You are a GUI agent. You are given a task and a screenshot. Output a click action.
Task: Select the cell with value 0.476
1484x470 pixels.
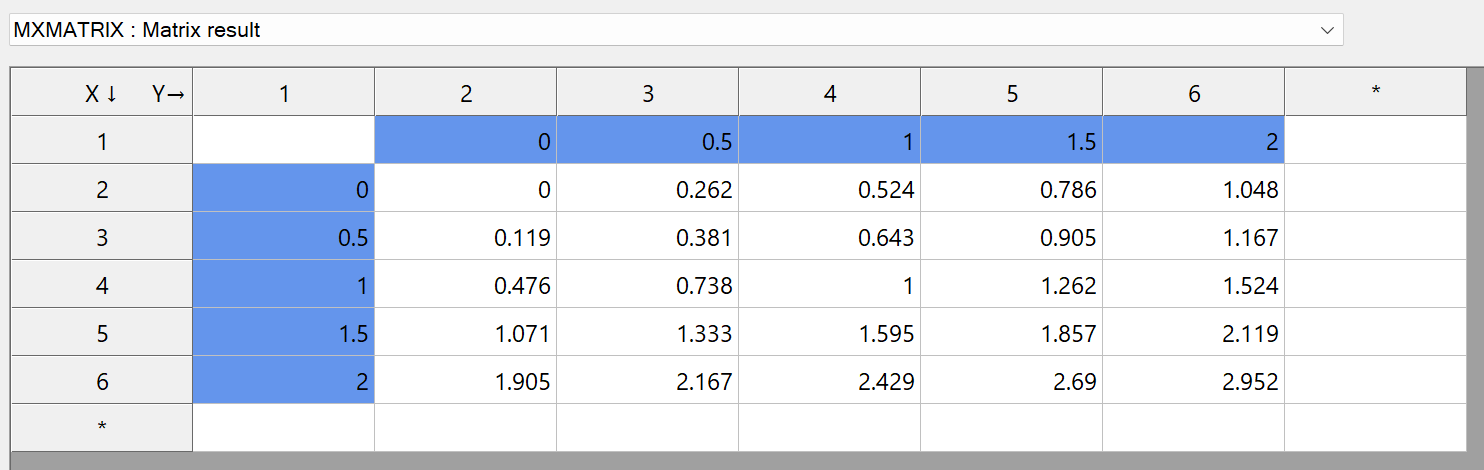coord(466,285)
